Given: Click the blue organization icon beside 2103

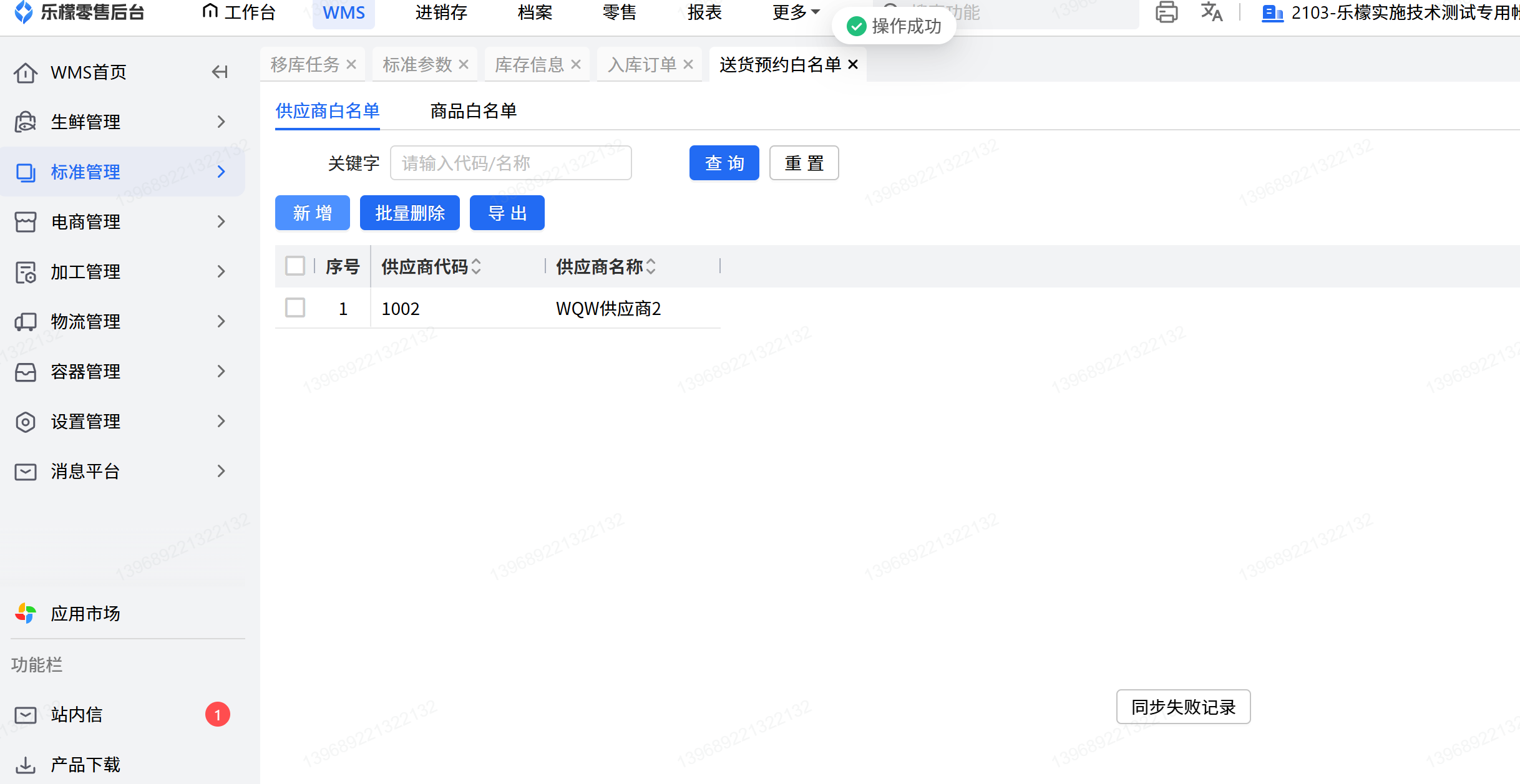Looking at the screenshot, I should tap(1272, 13).
